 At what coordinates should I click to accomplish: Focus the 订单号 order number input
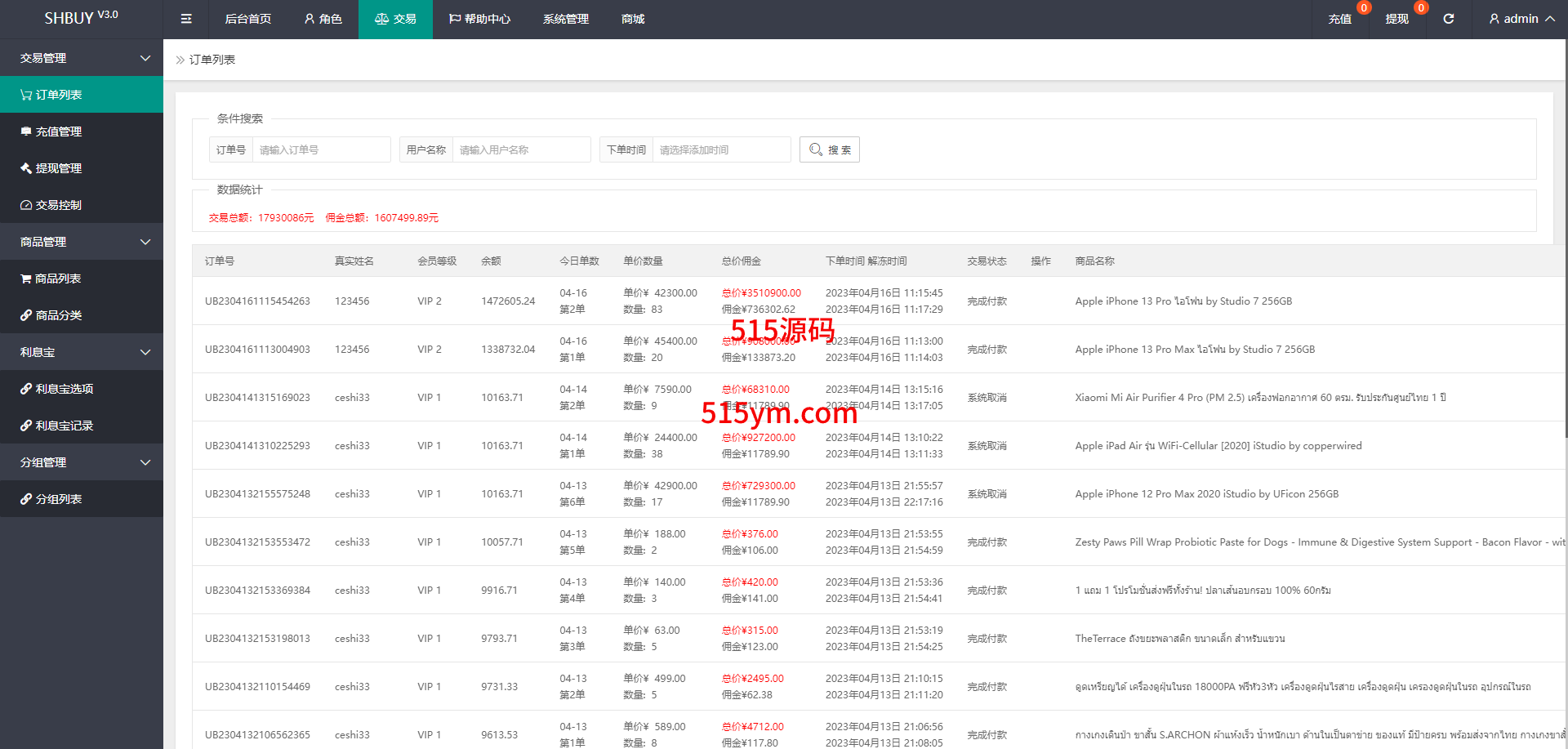pos(321,149)
